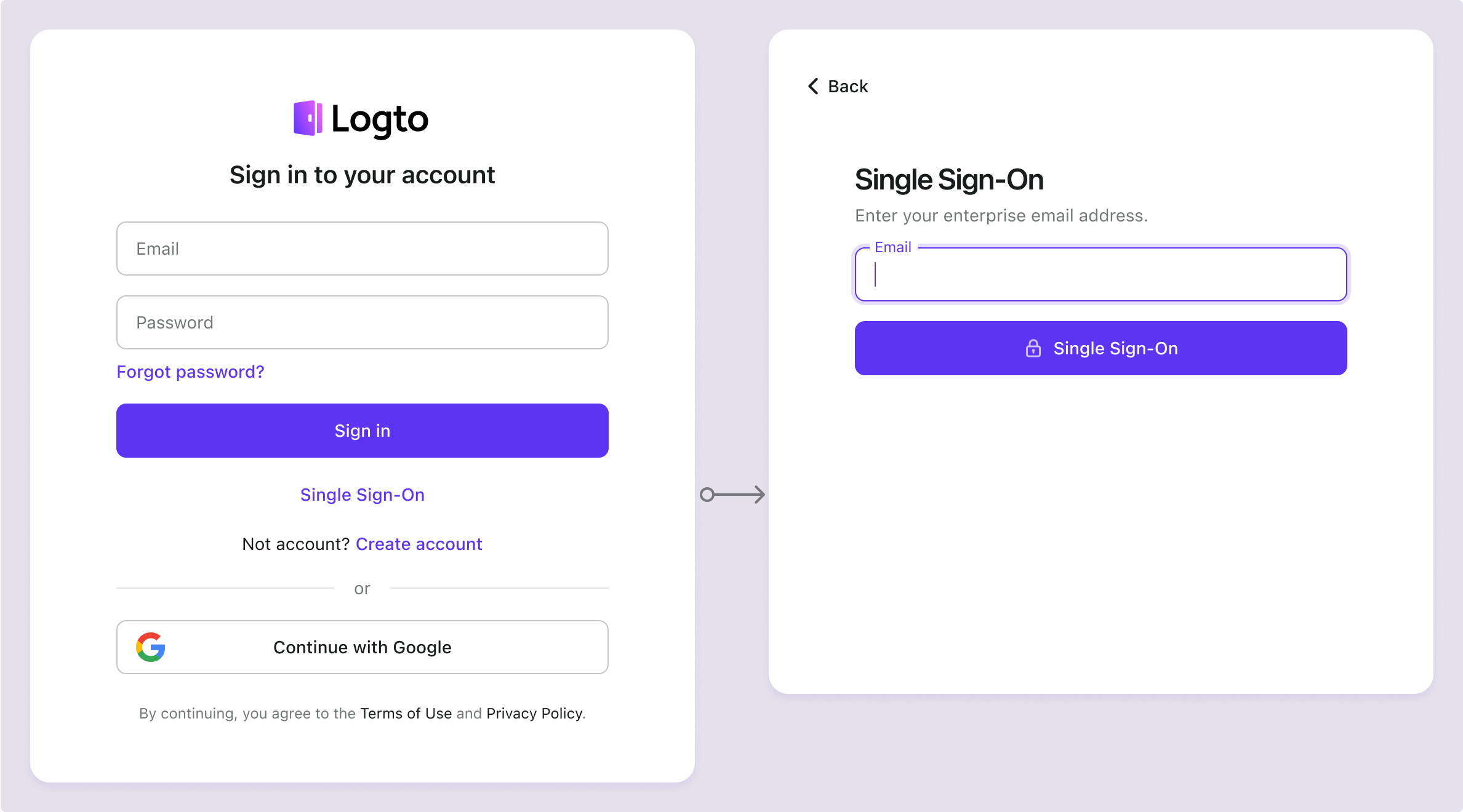Click the Forgot password? link
1463x812 pixels.
click(x=190, y=372)
